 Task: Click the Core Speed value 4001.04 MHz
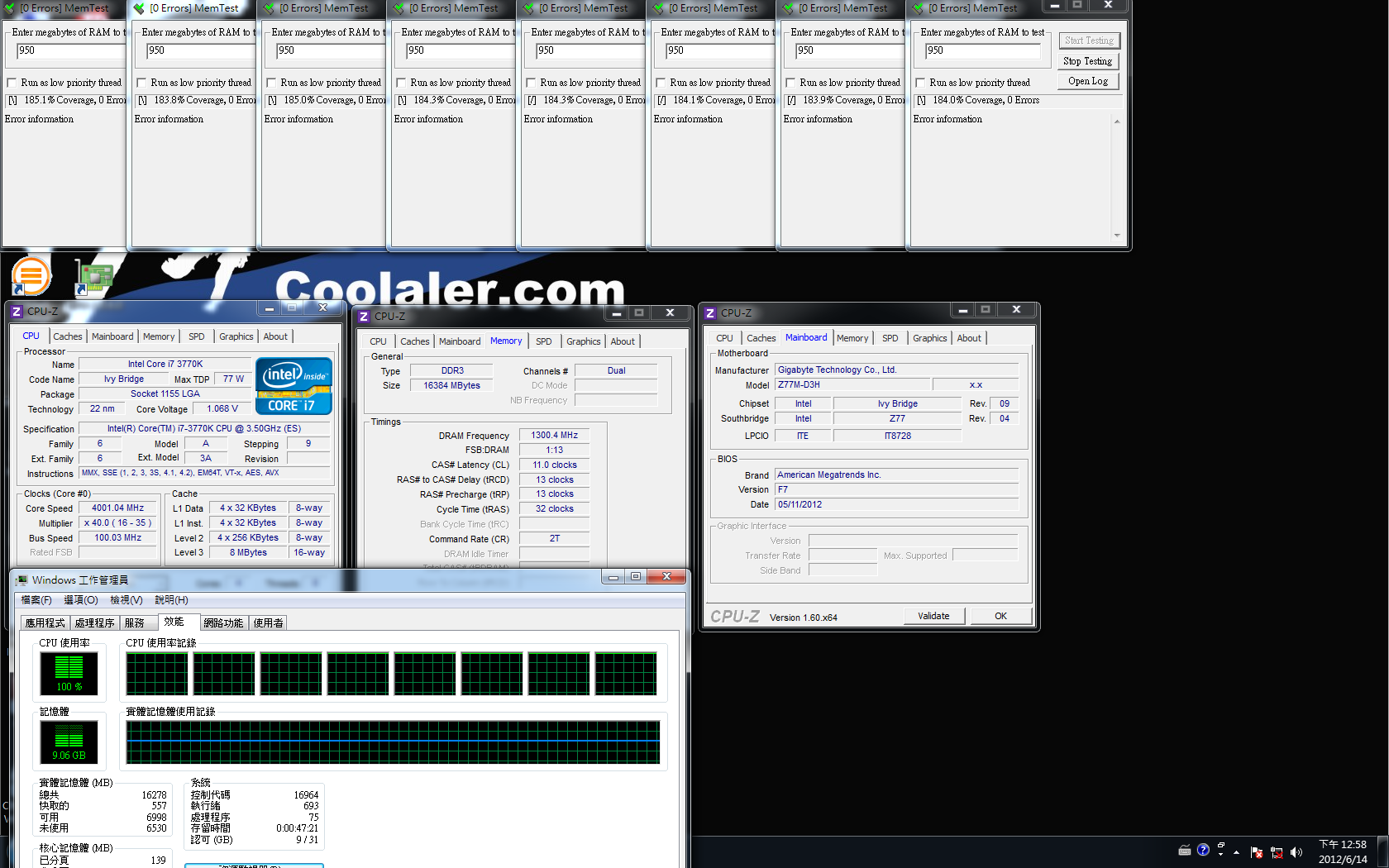(117, 508)
